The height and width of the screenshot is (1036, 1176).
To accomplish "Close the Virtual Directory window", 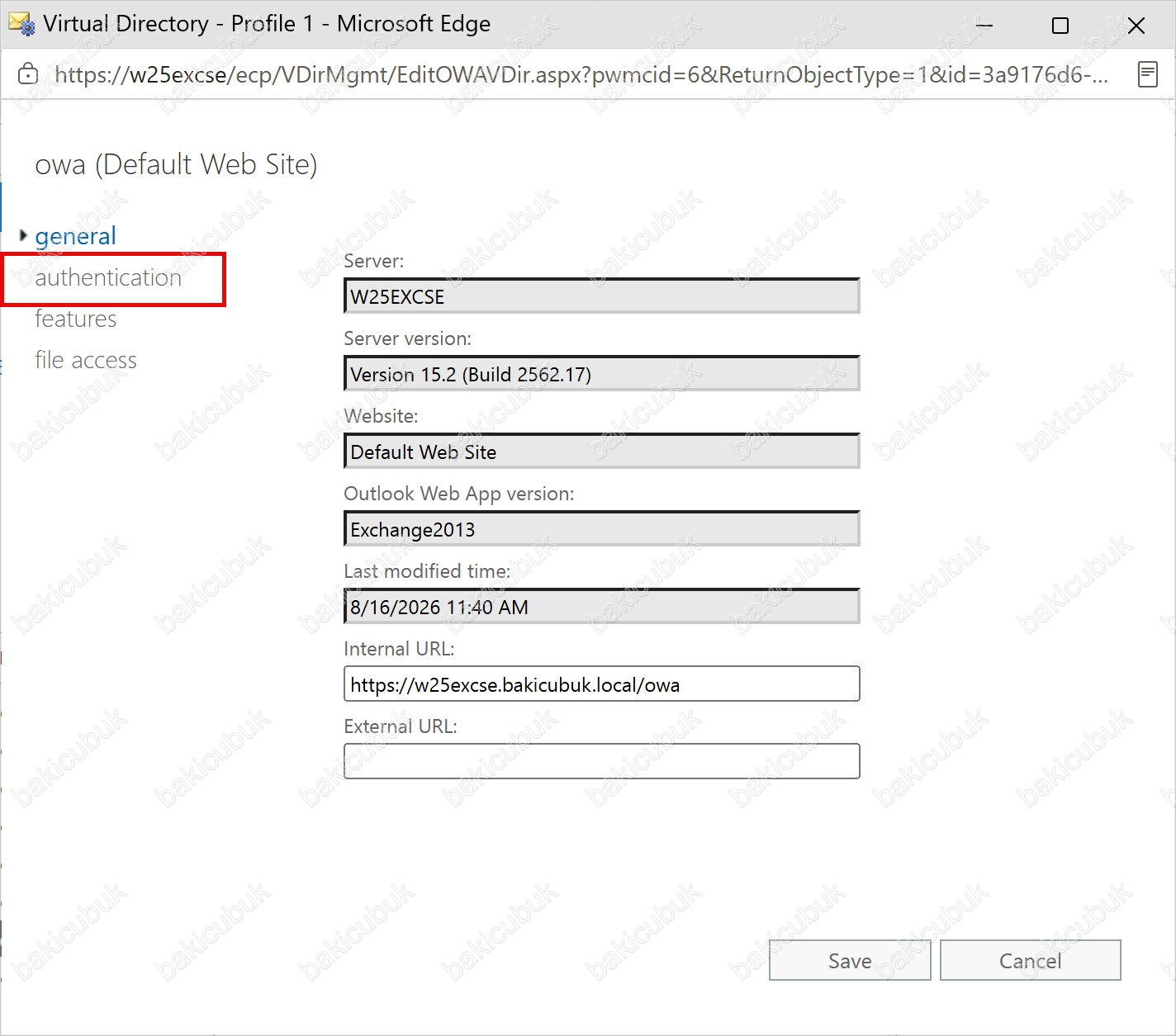I will tap(1136, 26).
